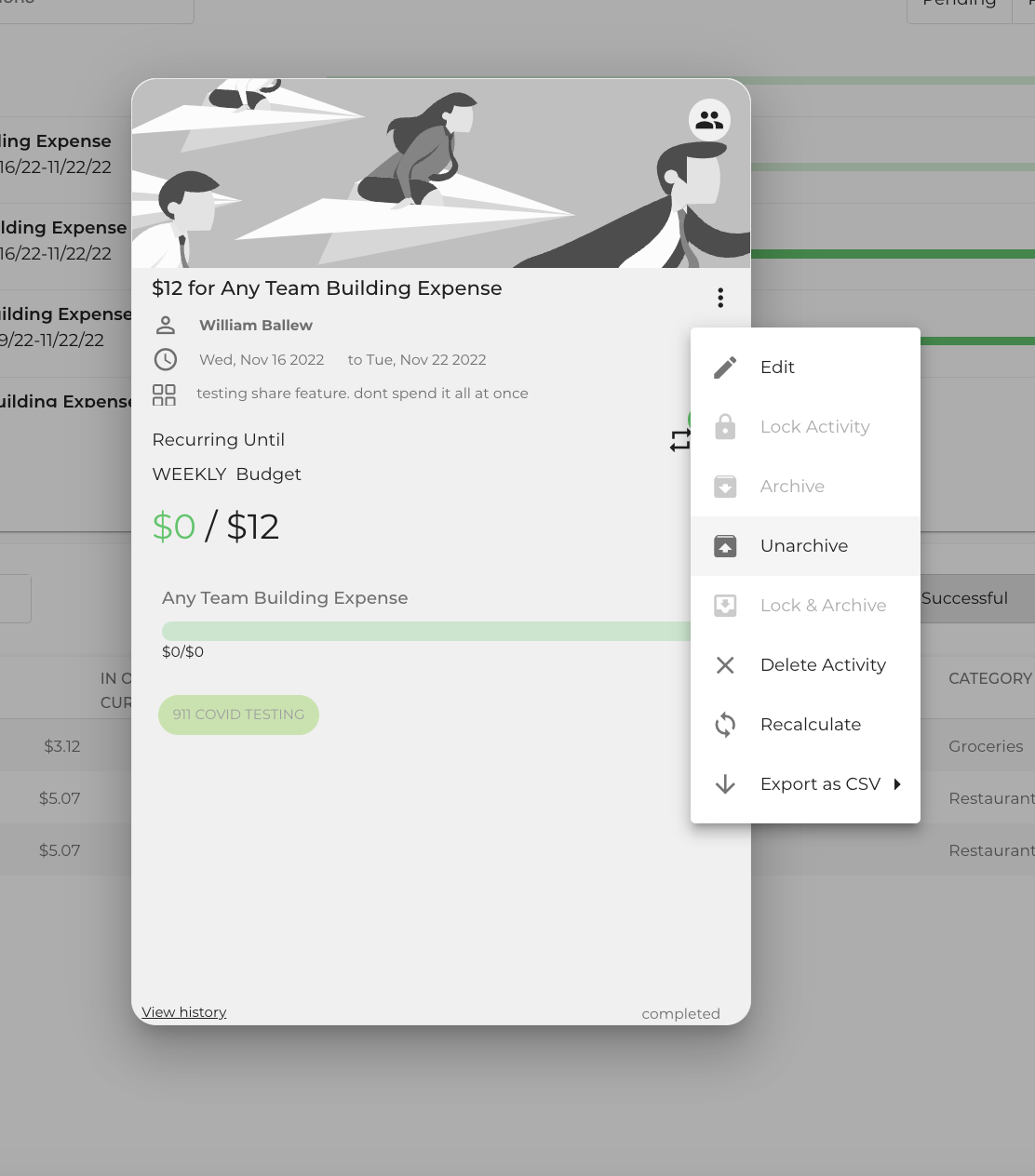The width and height of the screenshot is (1035, 1176).
Task: Click the clock icon beside the dates
Action: (x=165, y=359)
